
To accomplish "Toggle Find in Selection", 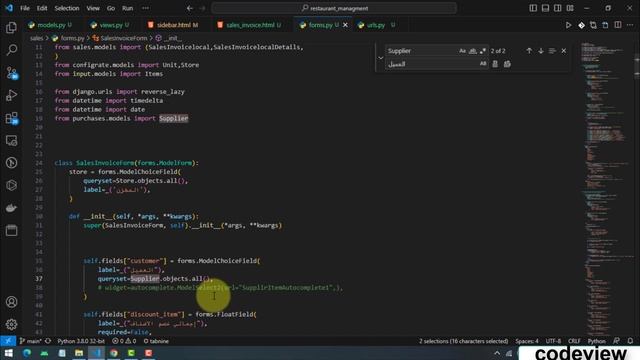I will (552, 51).
